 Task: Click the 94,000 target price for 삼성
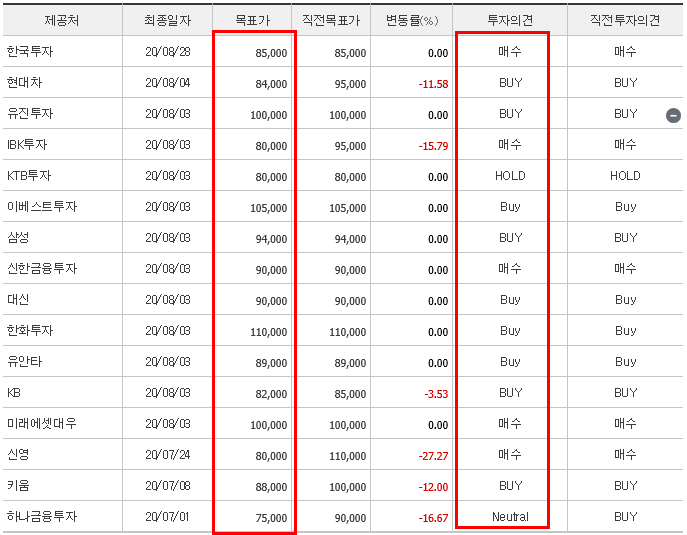(x=271, y=239)
